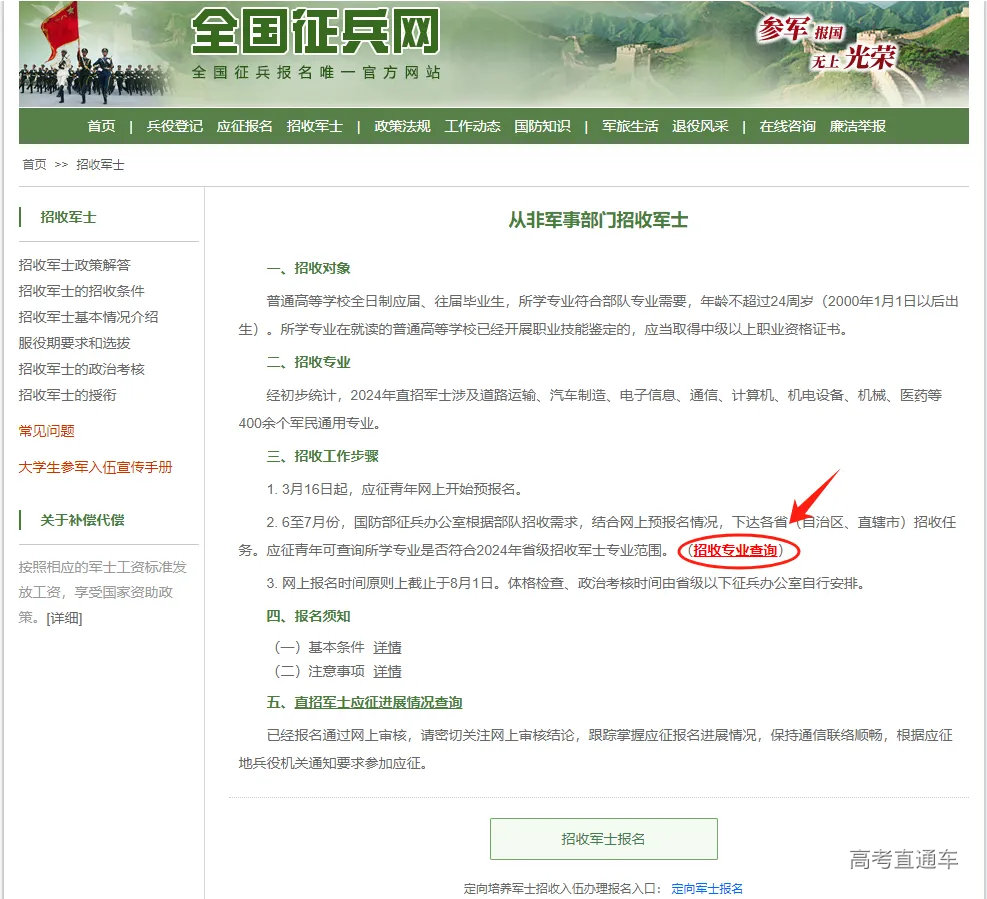Open 详情 next to 注意事项
This screenshot has width=987, height=899.
click(388, 672)
